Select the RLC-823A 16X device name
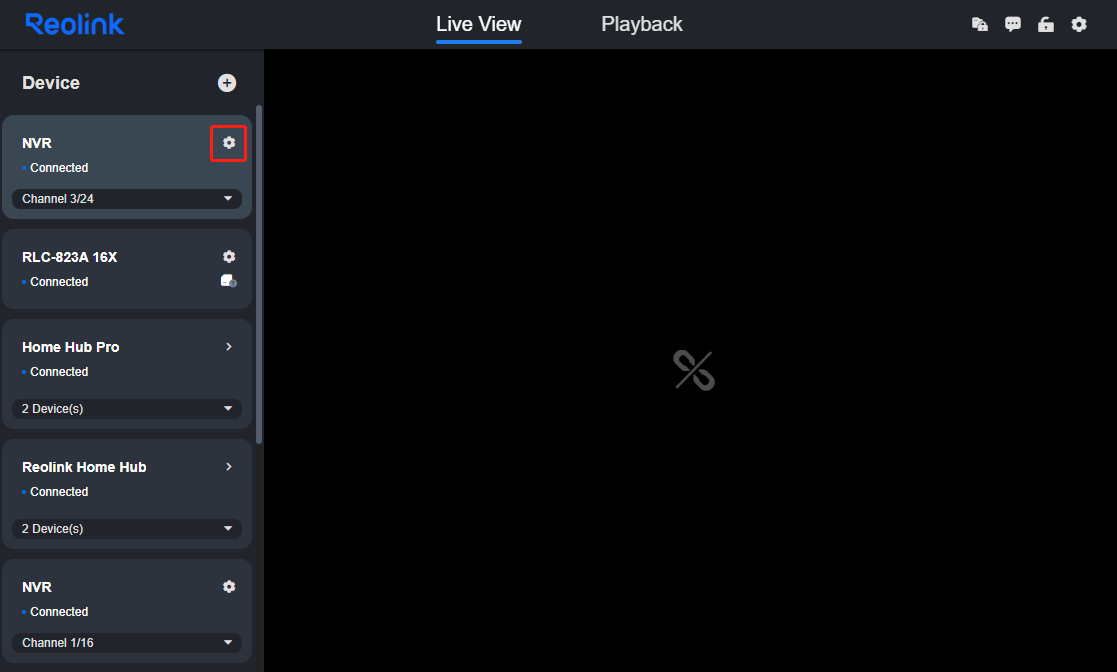The image size is (1117, 672). 70,257
